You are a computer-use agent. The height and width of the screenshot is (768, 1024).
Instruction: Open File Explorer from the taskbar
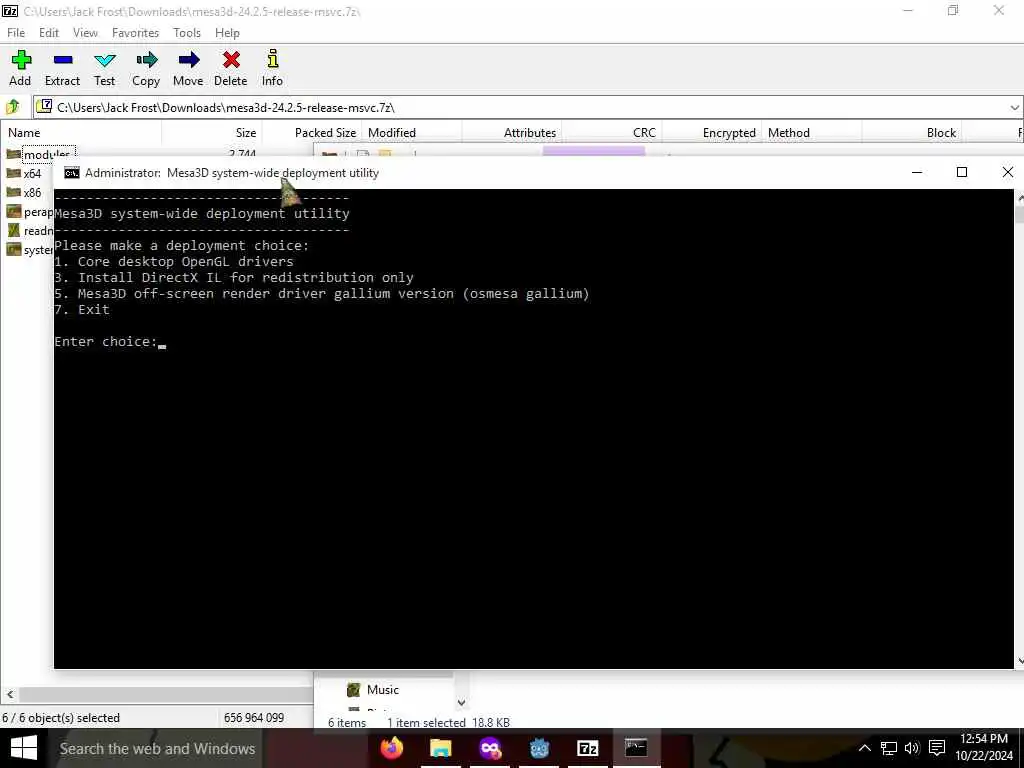coord(441,748)
